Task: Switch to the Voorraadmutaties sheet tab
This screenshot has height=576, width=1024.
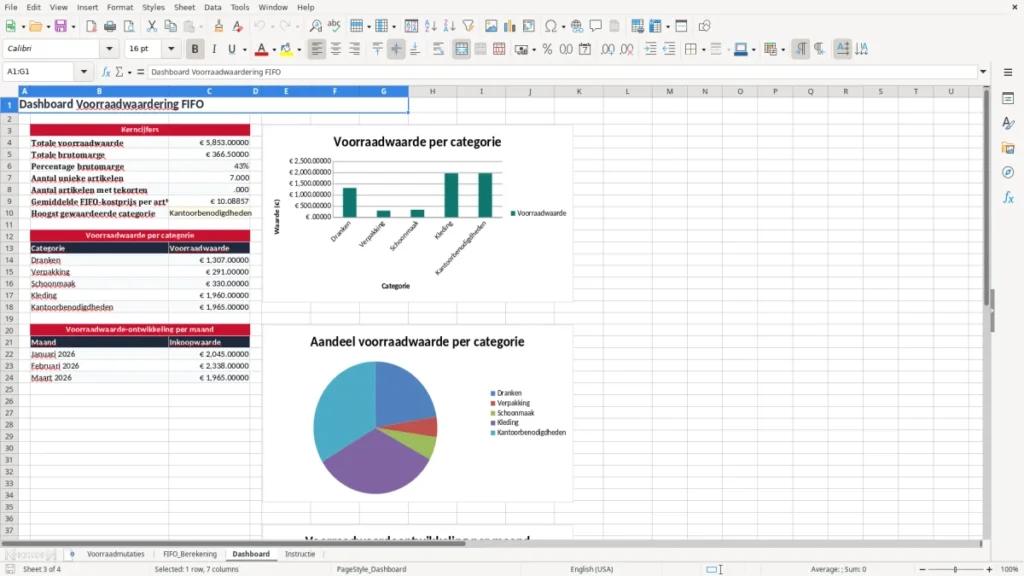Action: pyautogui.click(x=116, y=554)
